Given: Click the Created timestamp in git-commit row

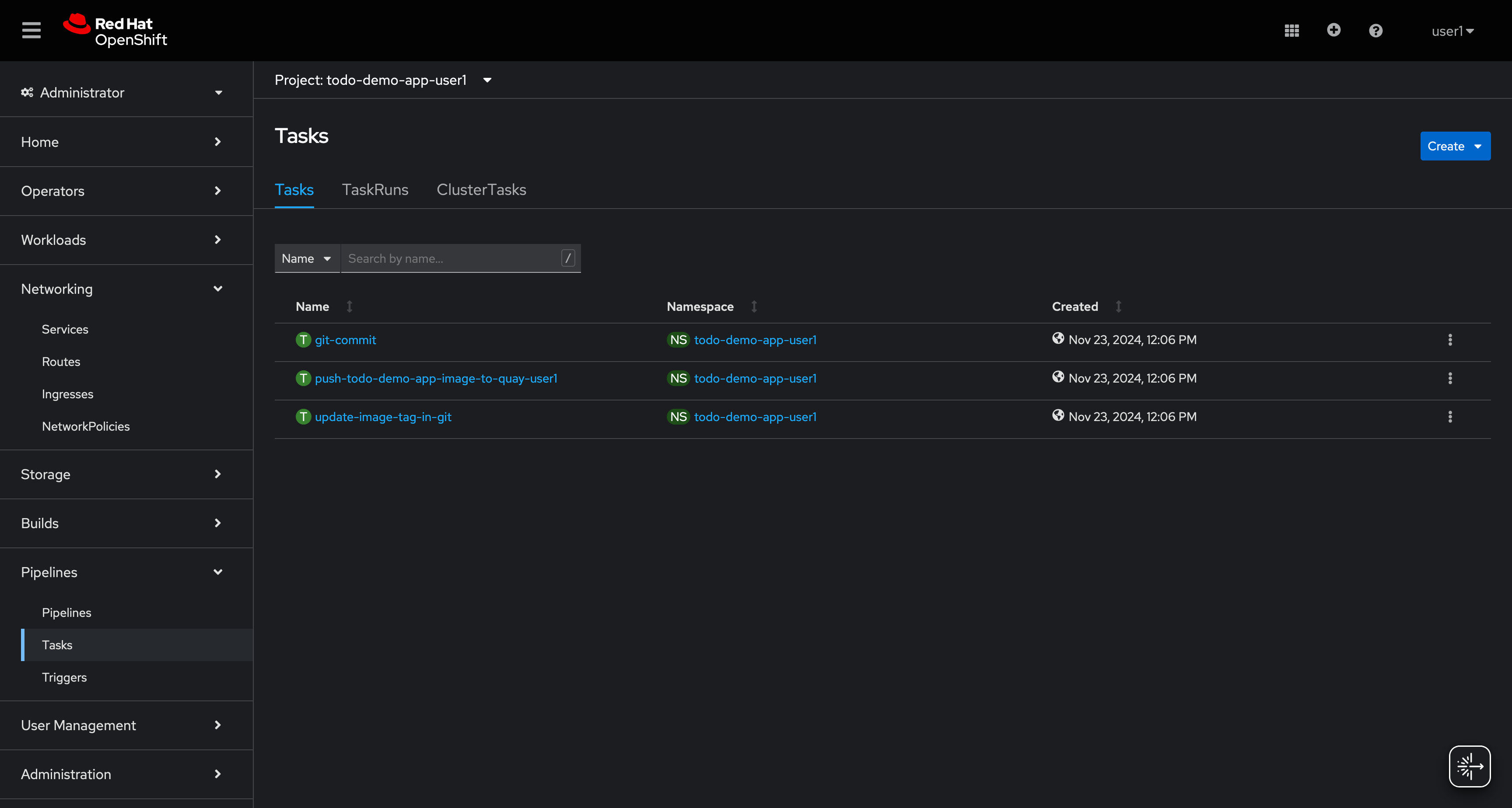Looking at the screenshot, I should point(1132,340).
